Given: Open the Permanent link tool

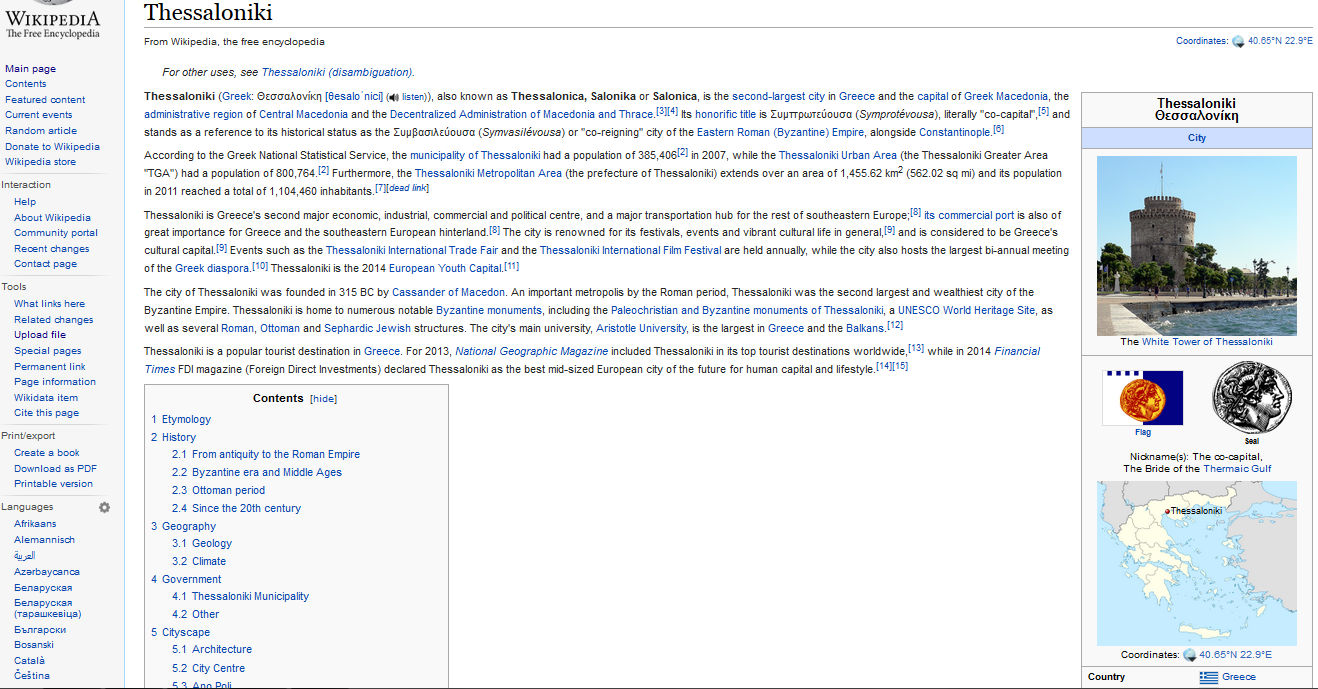Looking at the screenshot, I should click(x=50, y=367).
